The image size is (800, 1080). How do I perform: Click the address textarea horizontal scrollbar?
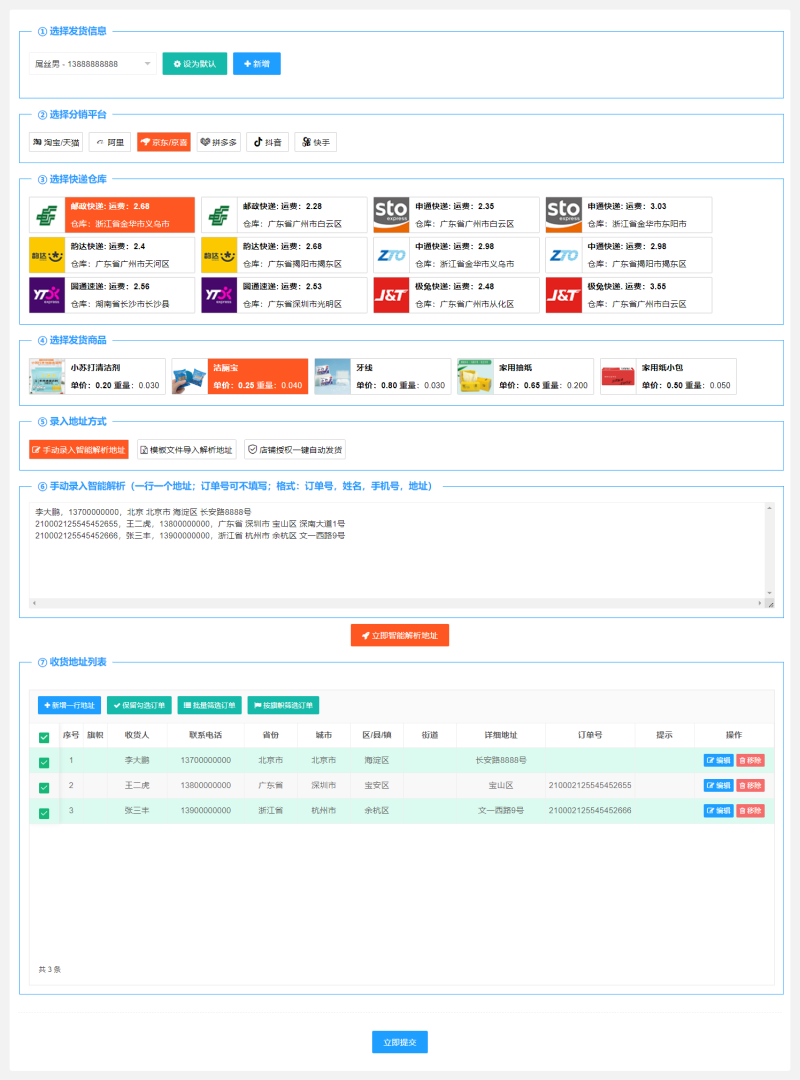point(396,604)
